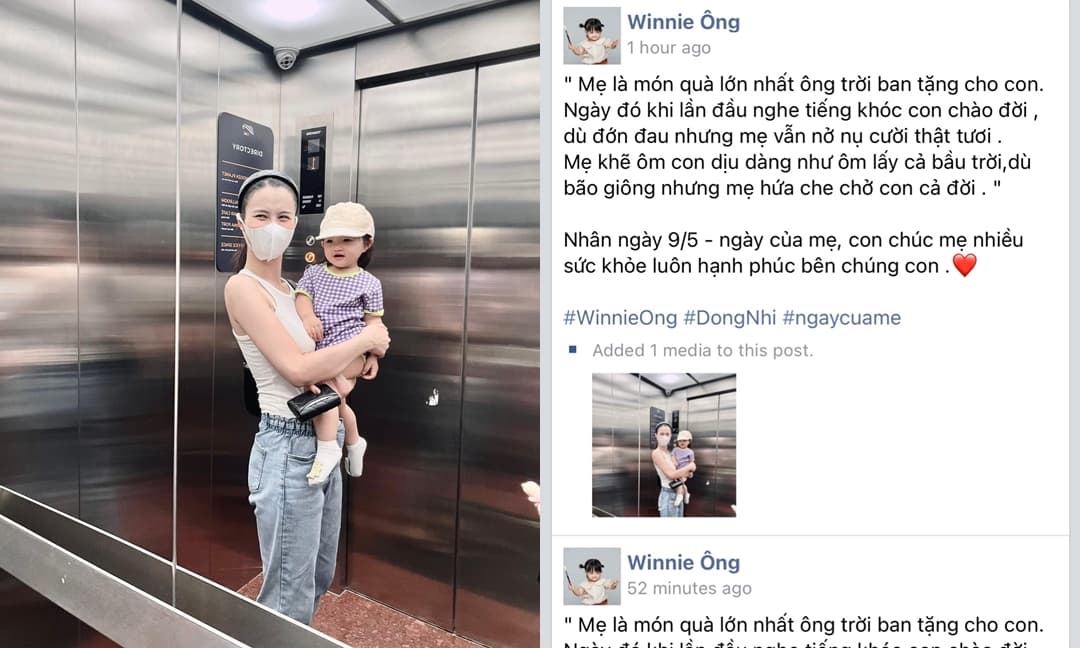Follow the #ngaycuame hashtag
Screen dimensions: 1080x648
pos(842,317)
